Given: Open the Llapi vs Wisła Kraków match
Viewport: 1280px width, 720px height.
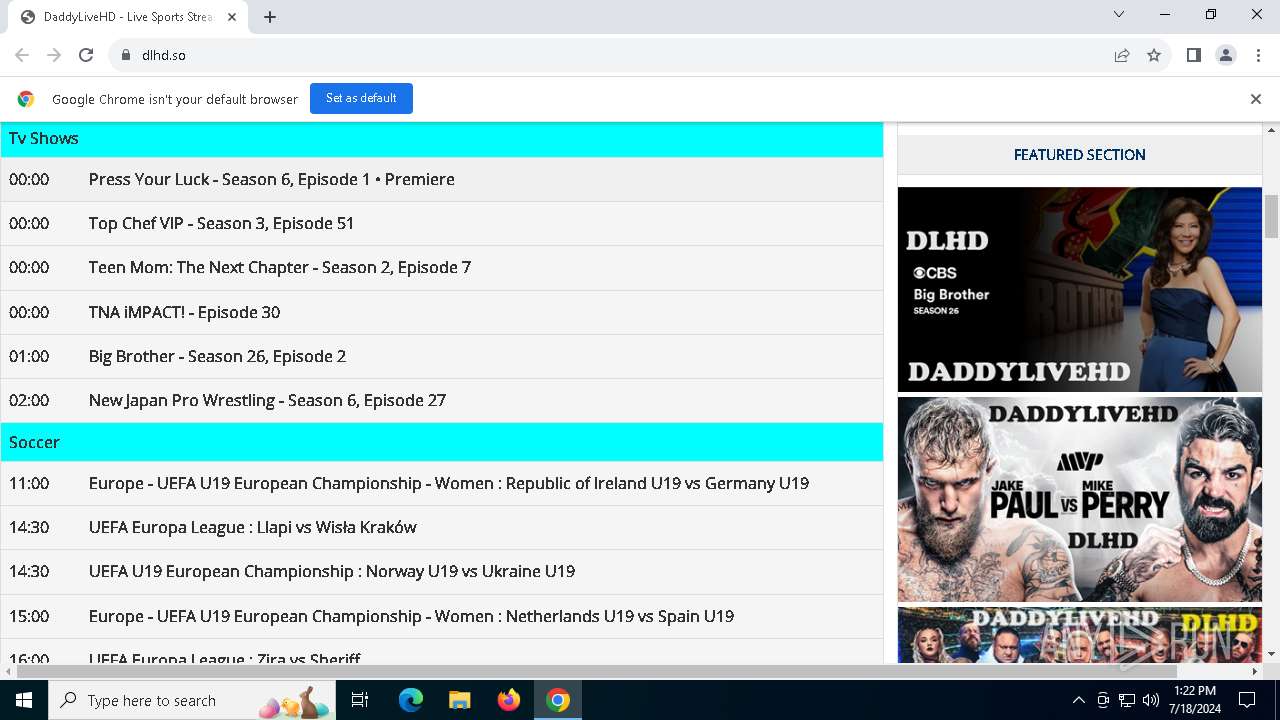Looking at the screenshot, I should (252, 527).
